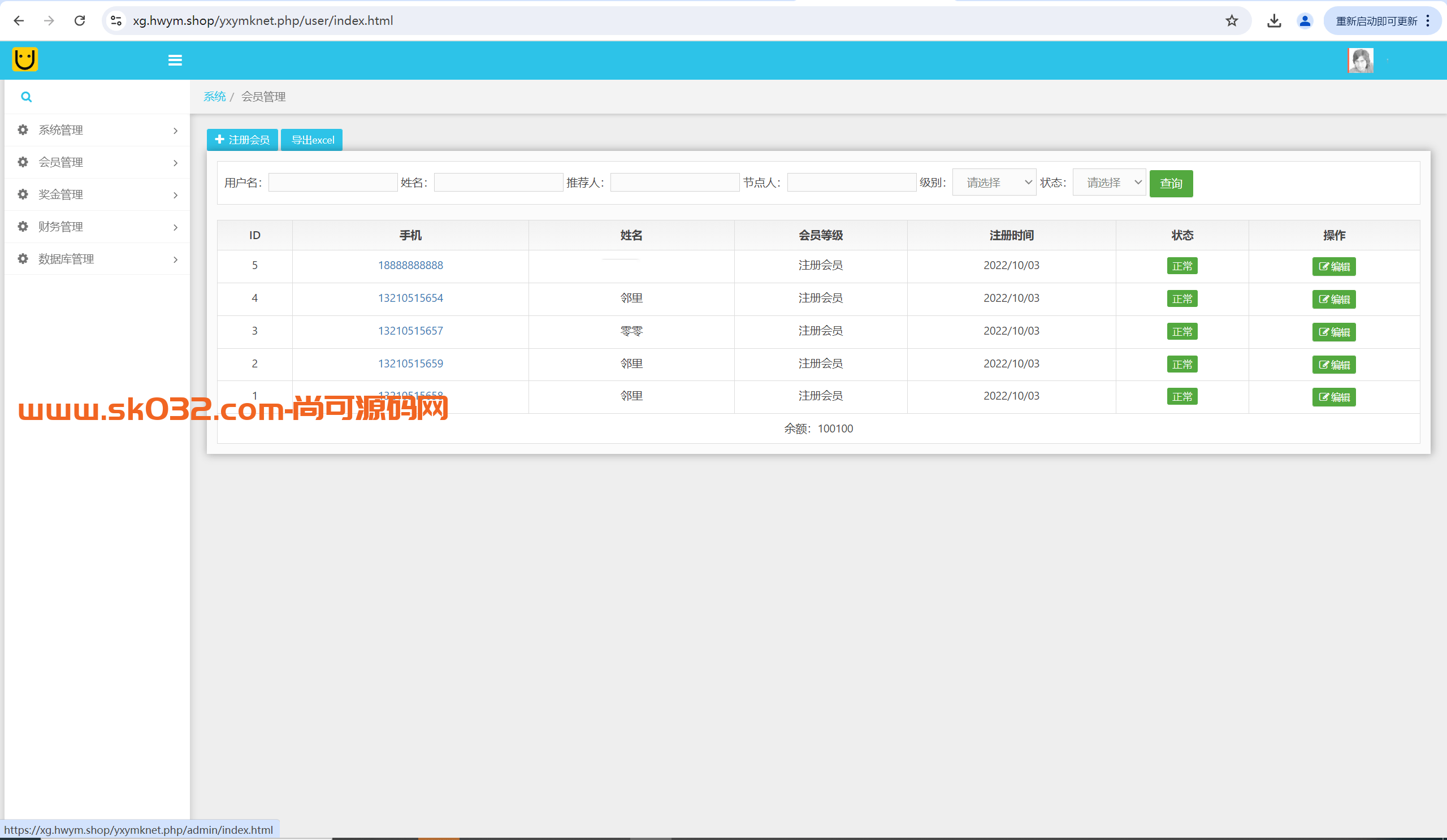Viewport: 1447px width, 840px height.
Task: Open Chrome profile icon
Action: click(1305, 21)
